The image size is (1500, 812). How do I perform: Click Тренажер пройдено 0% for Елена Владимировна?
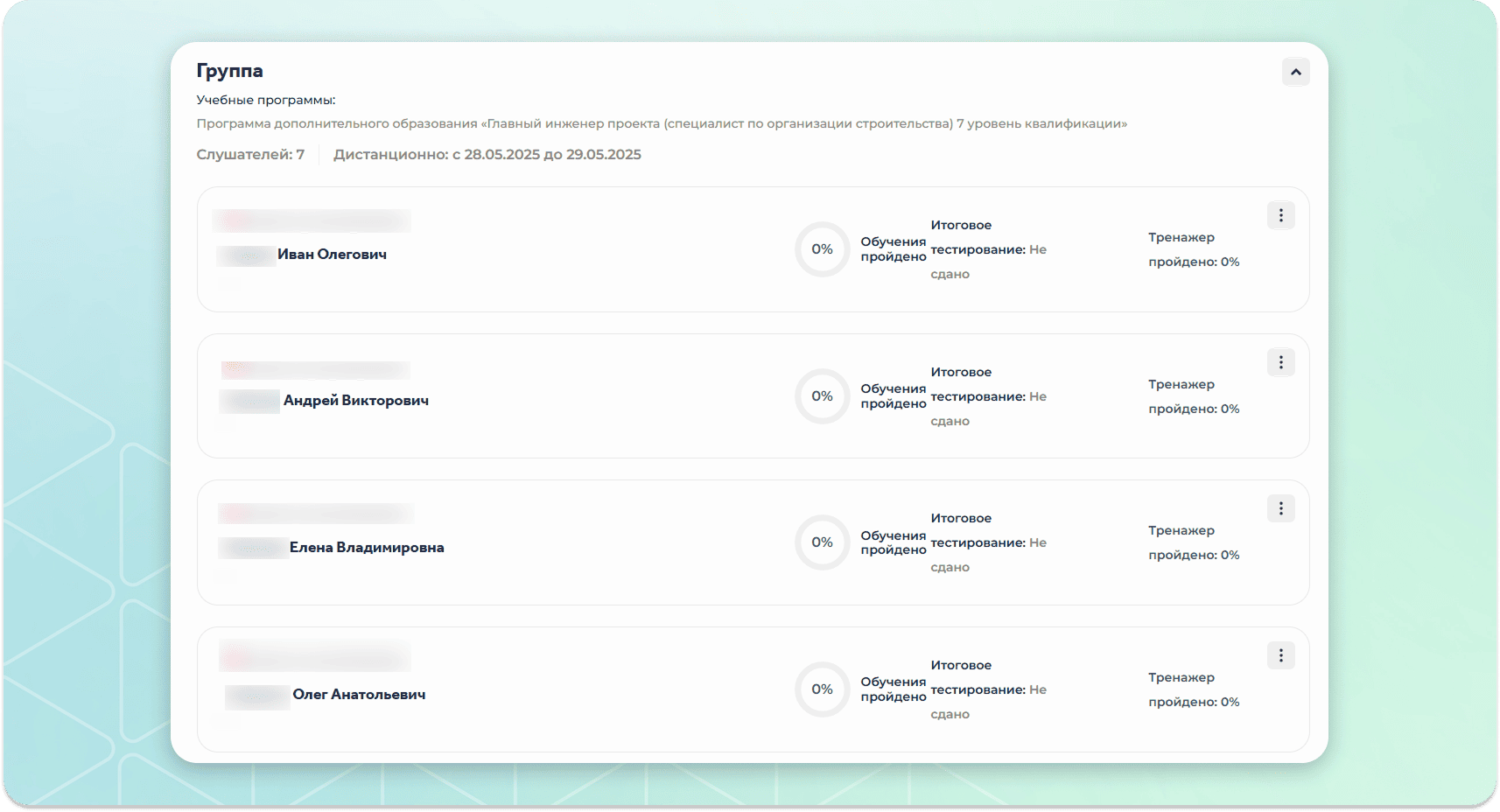tap(1194, 542)
